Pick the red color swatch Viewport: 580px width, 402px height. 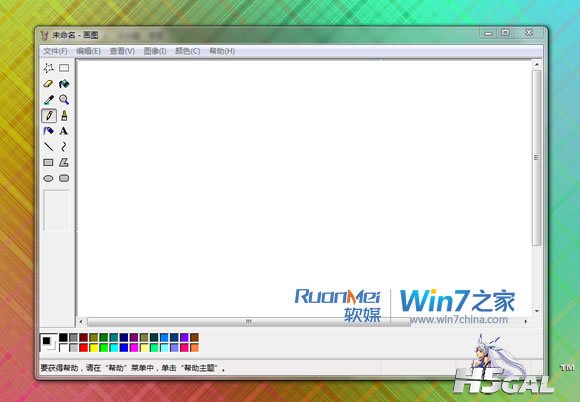coord(84,348)
